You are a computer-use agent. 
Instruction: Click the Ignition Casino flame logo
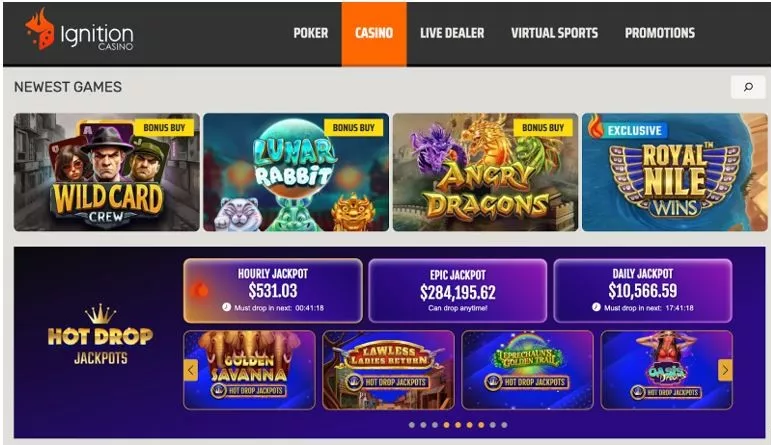click(x=39, y=30)
